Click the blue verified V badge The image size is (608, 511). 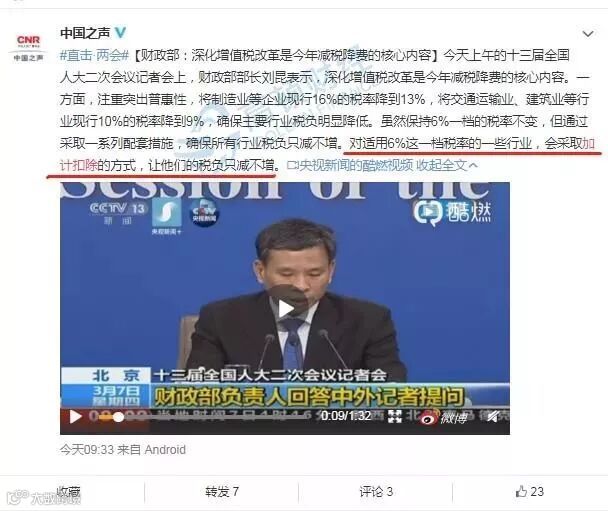[x=120, y=33]
